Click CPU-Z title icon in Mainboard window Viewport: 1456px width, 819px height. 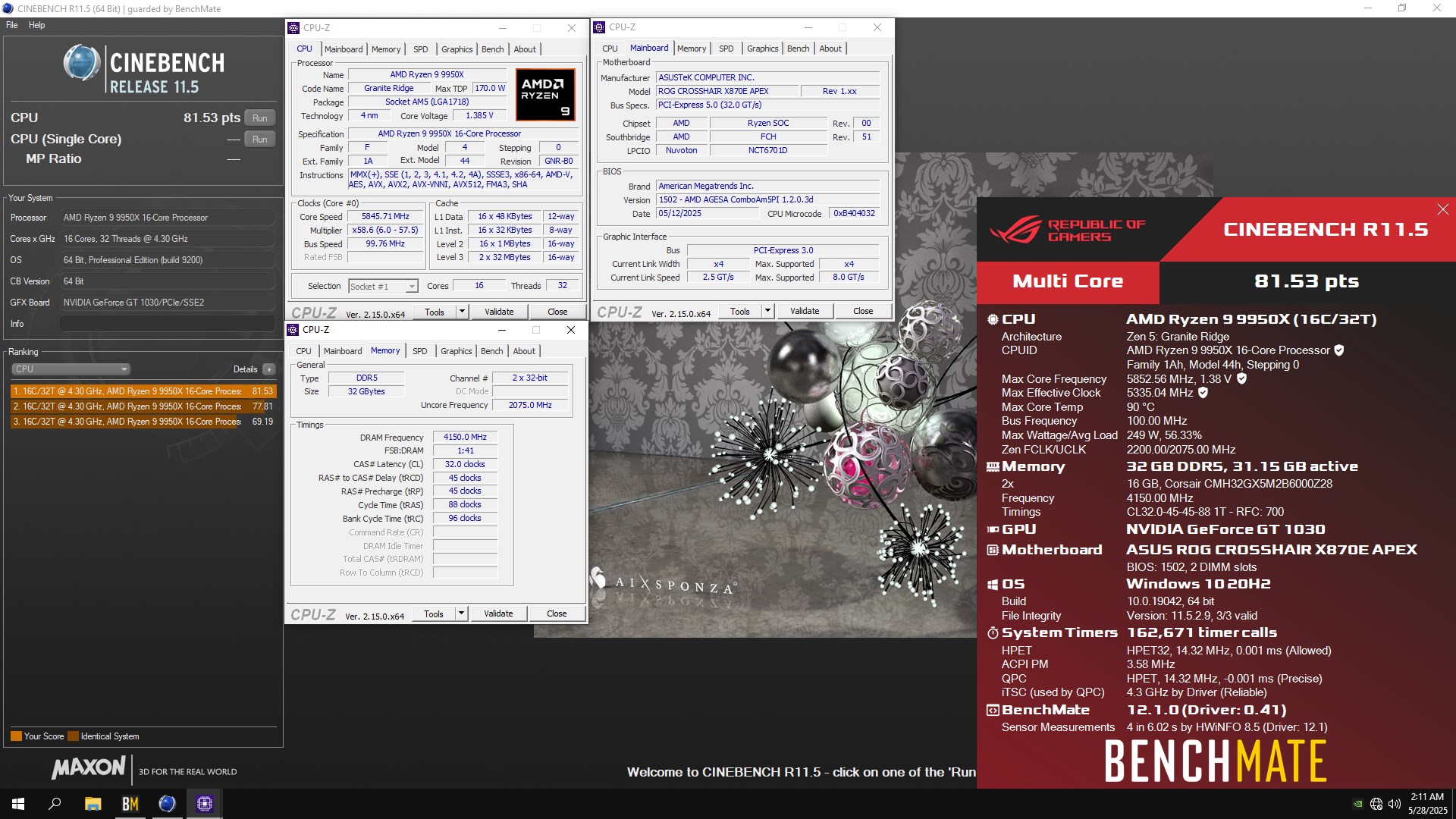[599, 27]
